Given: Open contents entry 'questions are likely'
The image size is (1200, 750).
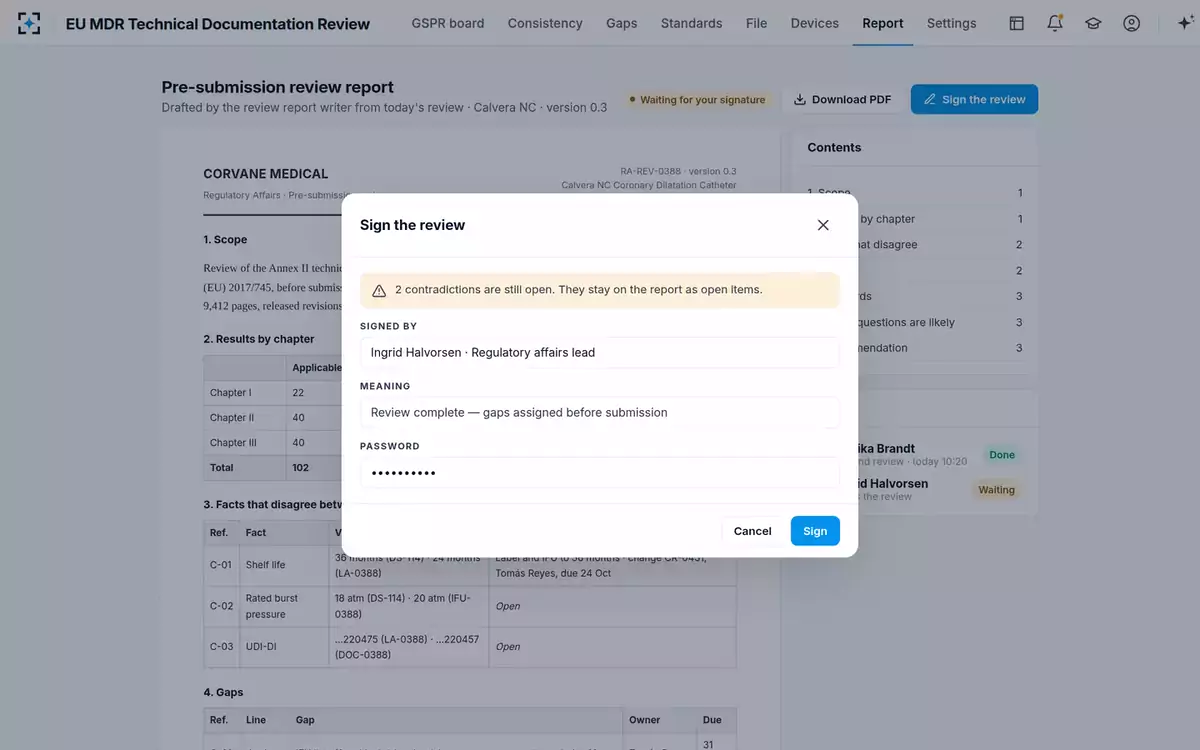Looking at the screenshot, I should tap(907, 322).
